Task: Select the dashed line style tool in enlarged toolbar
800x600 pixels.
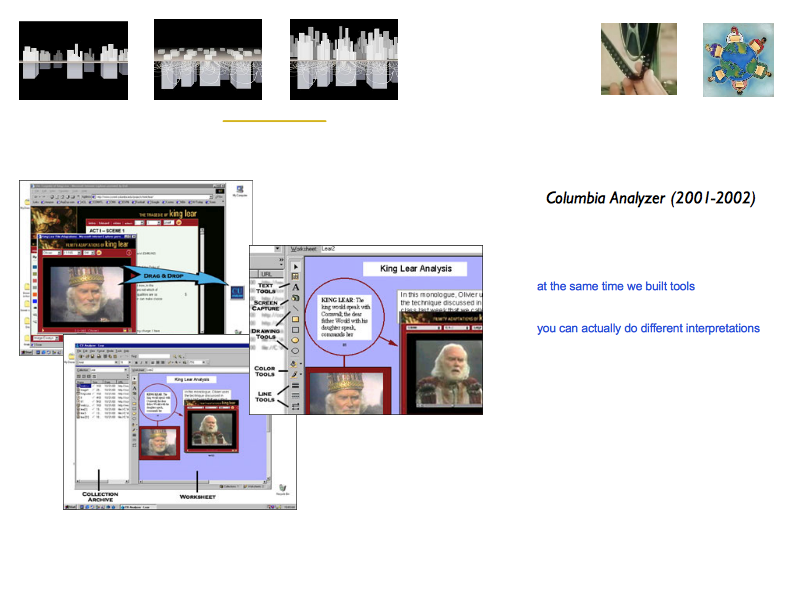Action: (295, 396)
